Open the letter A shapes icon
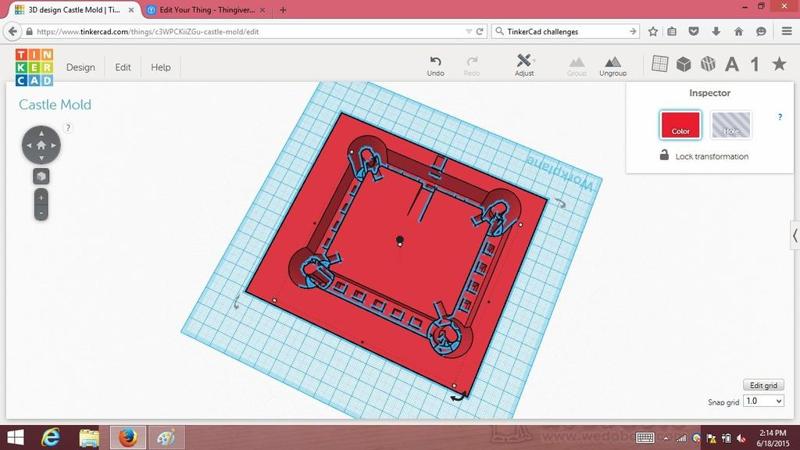This screenshot has width=800, height=450. tap(732, 64)
